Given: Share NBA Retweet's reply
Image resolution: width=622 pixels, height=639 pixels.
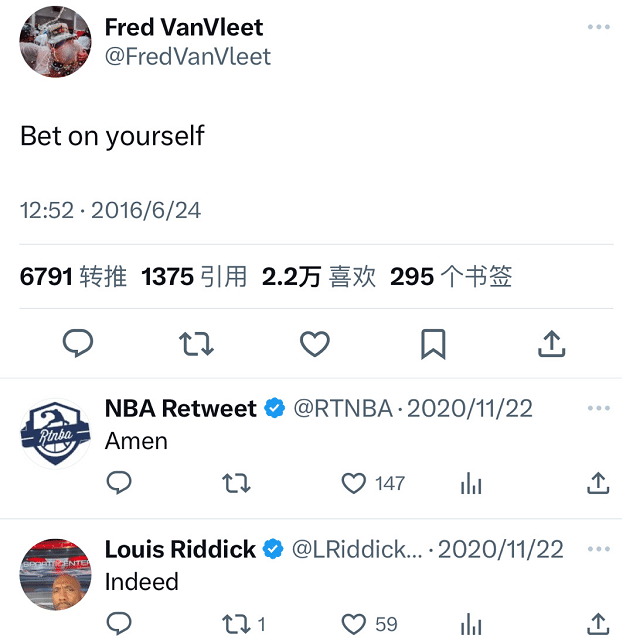Looking at the screenshot, I should coord(597,484).
